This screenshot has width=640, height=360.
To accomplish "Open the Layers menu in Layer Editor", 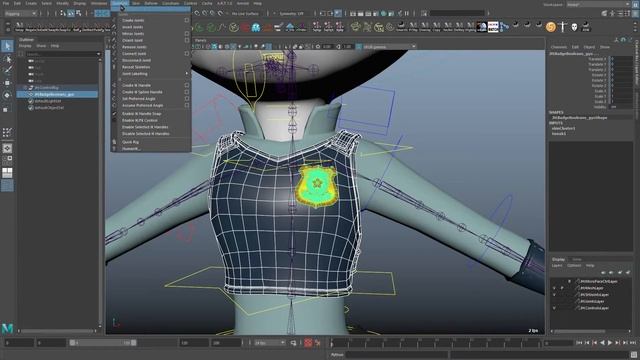I will 557,265.
